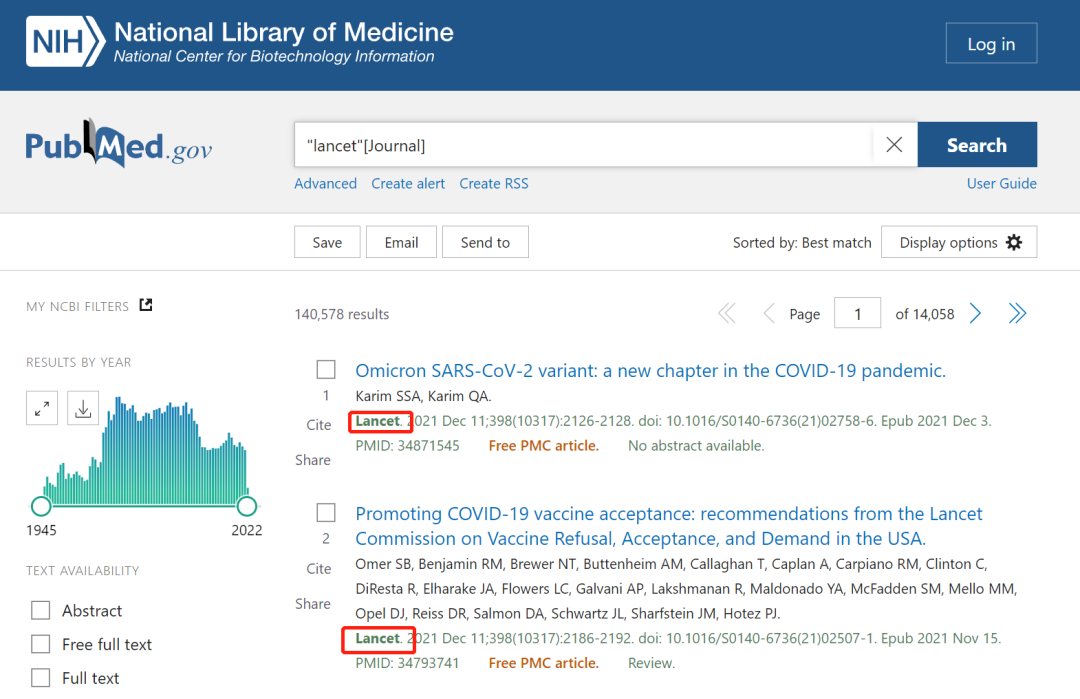The height and width of the screenshot is (699, 1080).
Task: Jump to last page using double-arrow icon
Action: pos(1017,313)
